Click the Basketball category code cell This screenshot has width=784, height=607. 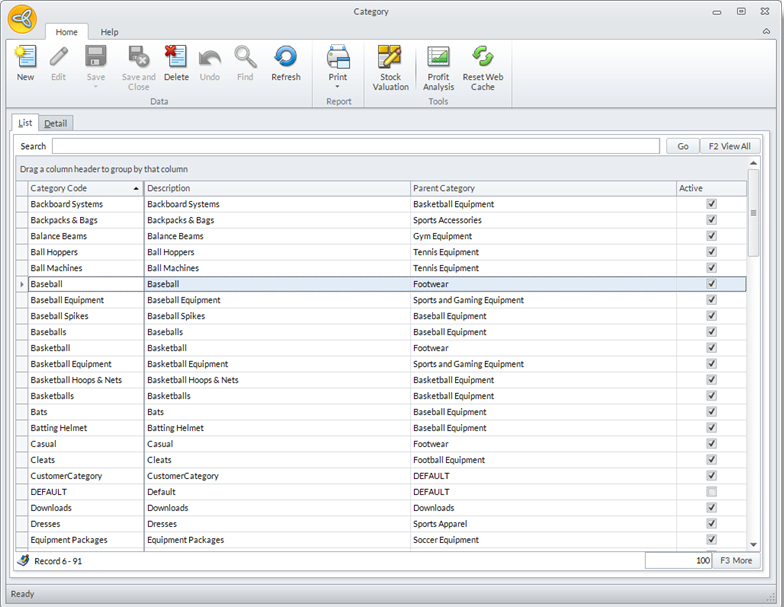coord(86,348)
